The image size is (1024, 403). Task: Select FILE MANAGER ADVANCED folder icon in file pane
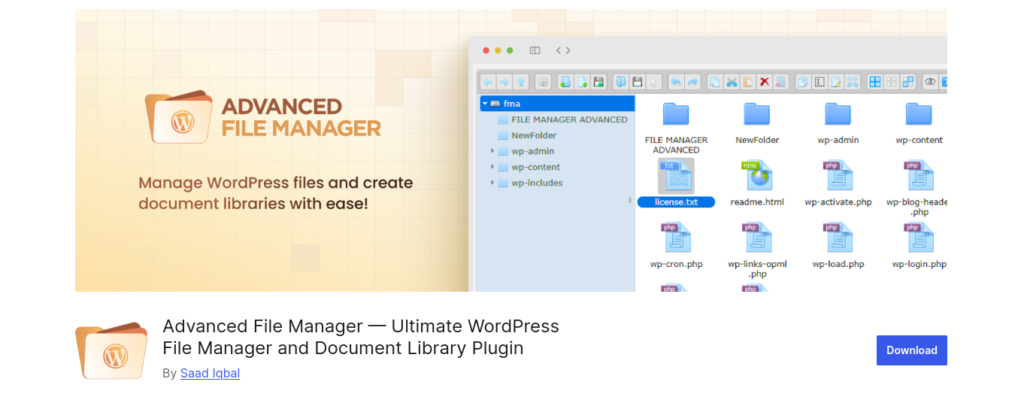pyautogui.click(x=676, y=114)
